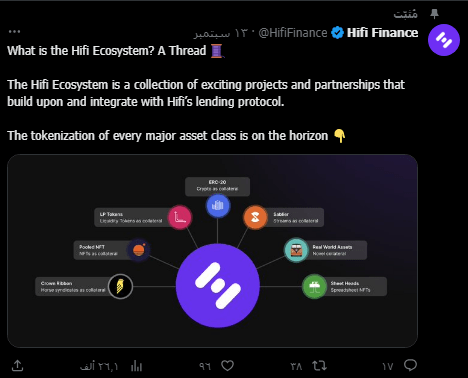Click the pinned pushpin icon

[x=434, y=14]
